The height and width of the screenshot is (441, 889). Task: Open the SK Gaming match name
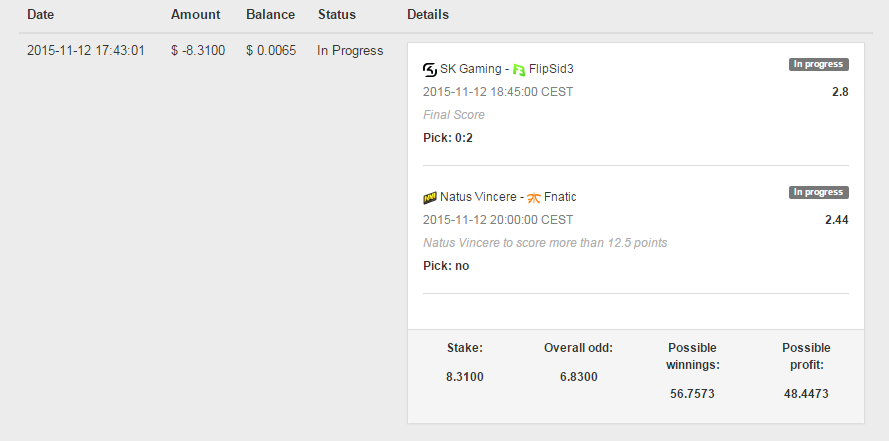click(471, 69)
